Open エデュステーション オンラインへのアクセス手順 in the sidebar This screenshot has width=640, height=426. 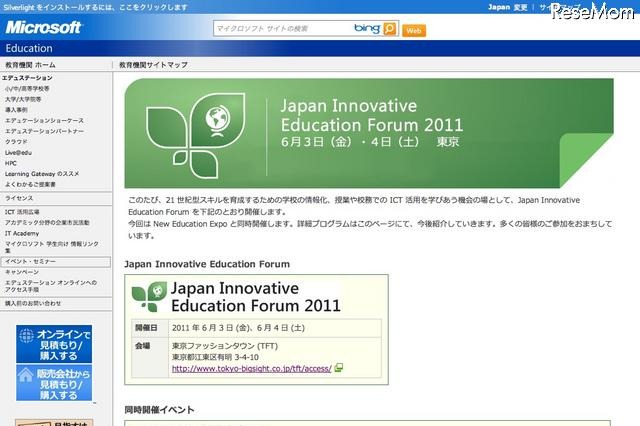tap(51, 286)
